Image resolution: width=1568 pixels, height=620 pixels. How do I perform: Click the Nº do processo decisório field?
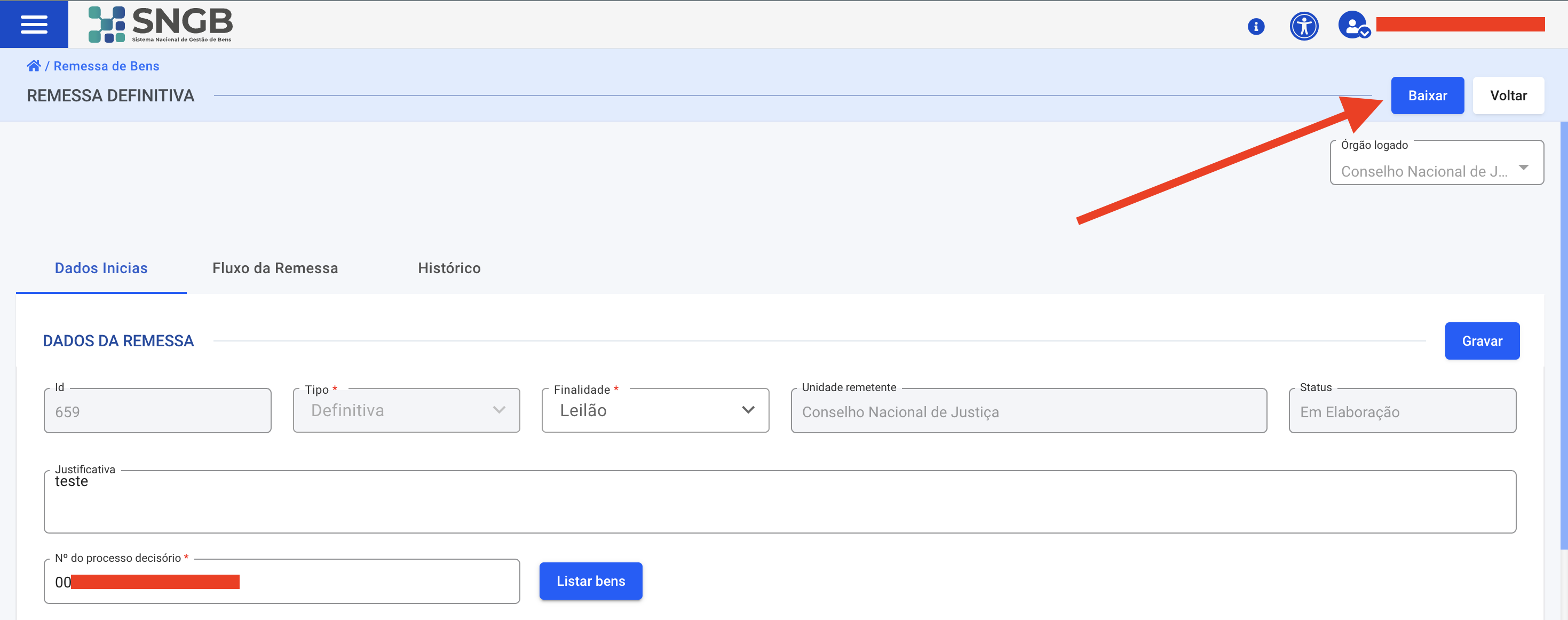[282, 582]
